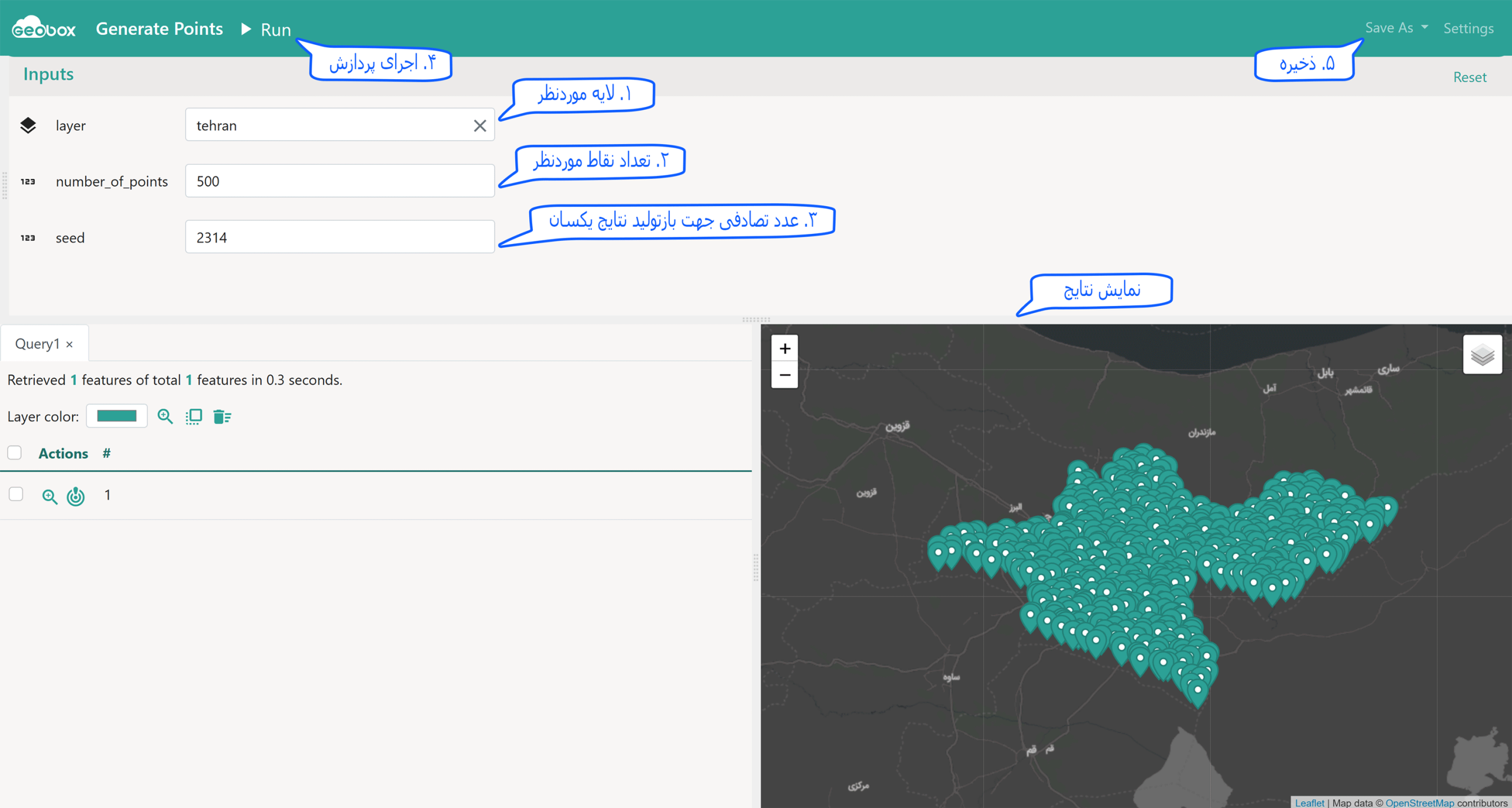Open the Save As dropdown
This screenshot has height=808, width=1512.
pyautogui.click(x=1396, y=28)
